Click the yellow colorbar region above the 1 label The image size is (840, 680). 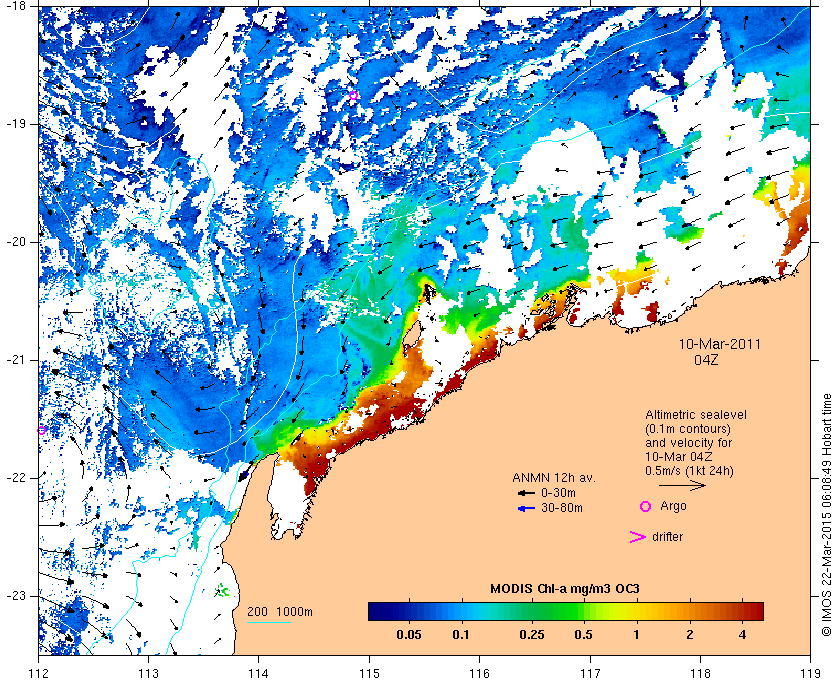coord(636,611)
